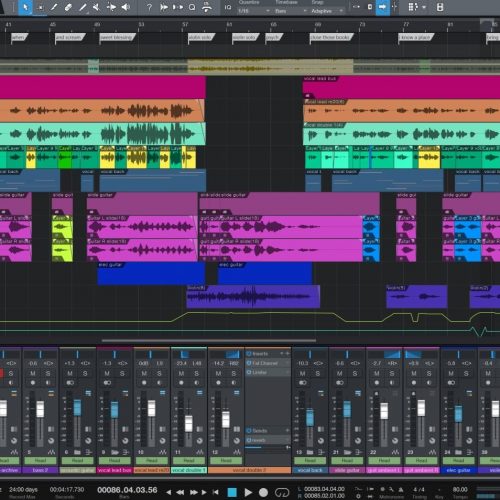
Task: Toggle Limiter insert power button
Action: point(249,372)
